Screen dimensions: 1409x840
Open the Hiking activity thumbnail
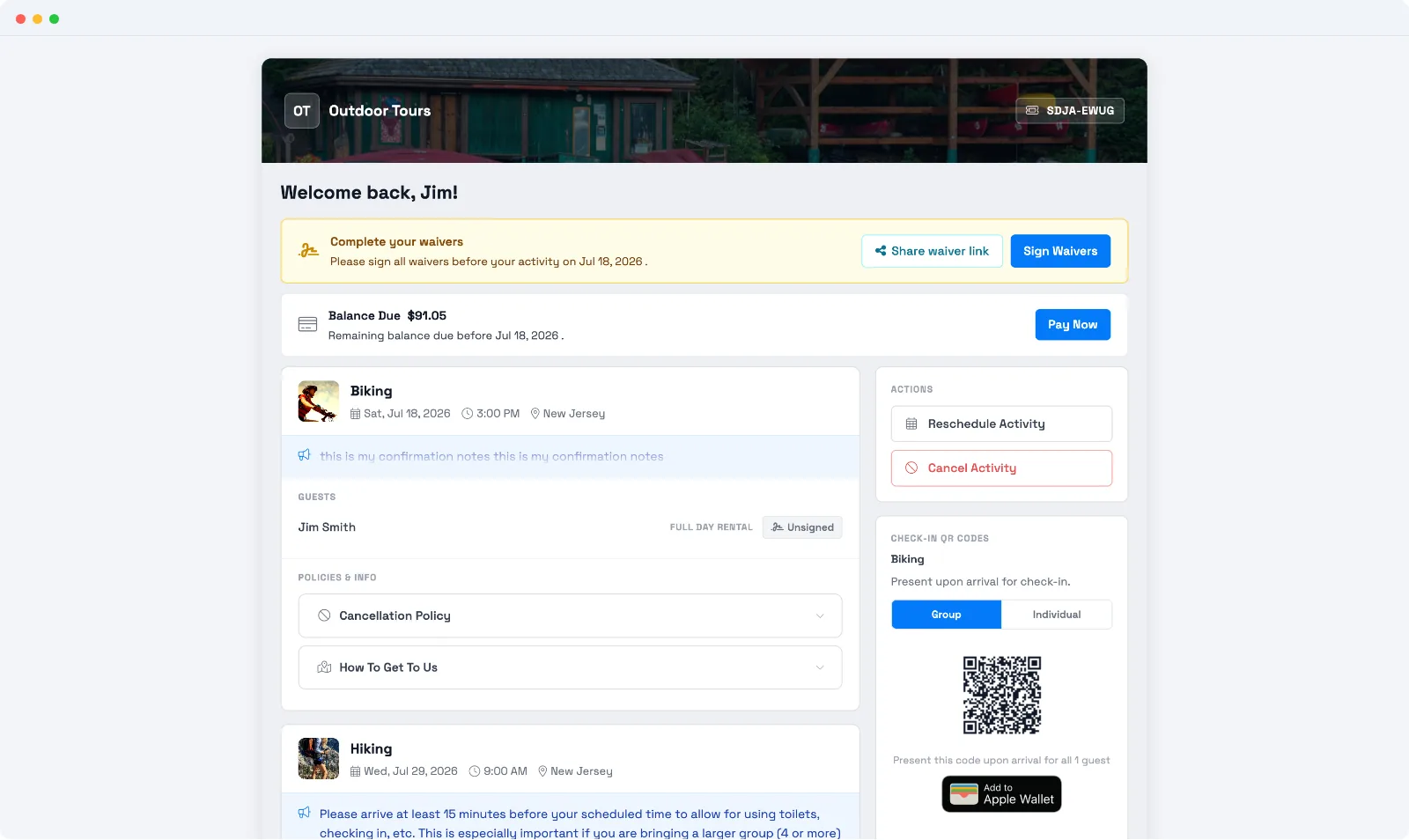click(319, 759)
